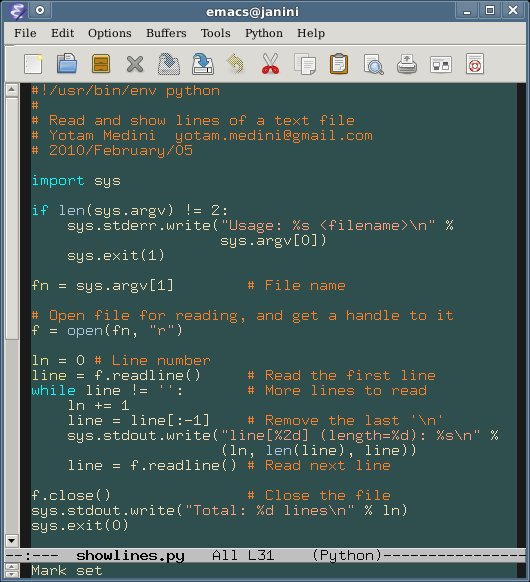
Task: Save the current buffer via the toolbar
Action: point(169,64)
